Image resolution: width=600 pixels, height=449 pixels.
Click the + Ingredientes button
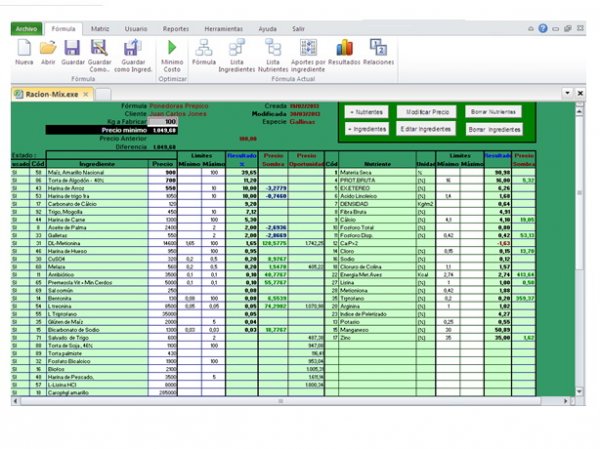tap(366, 129)
